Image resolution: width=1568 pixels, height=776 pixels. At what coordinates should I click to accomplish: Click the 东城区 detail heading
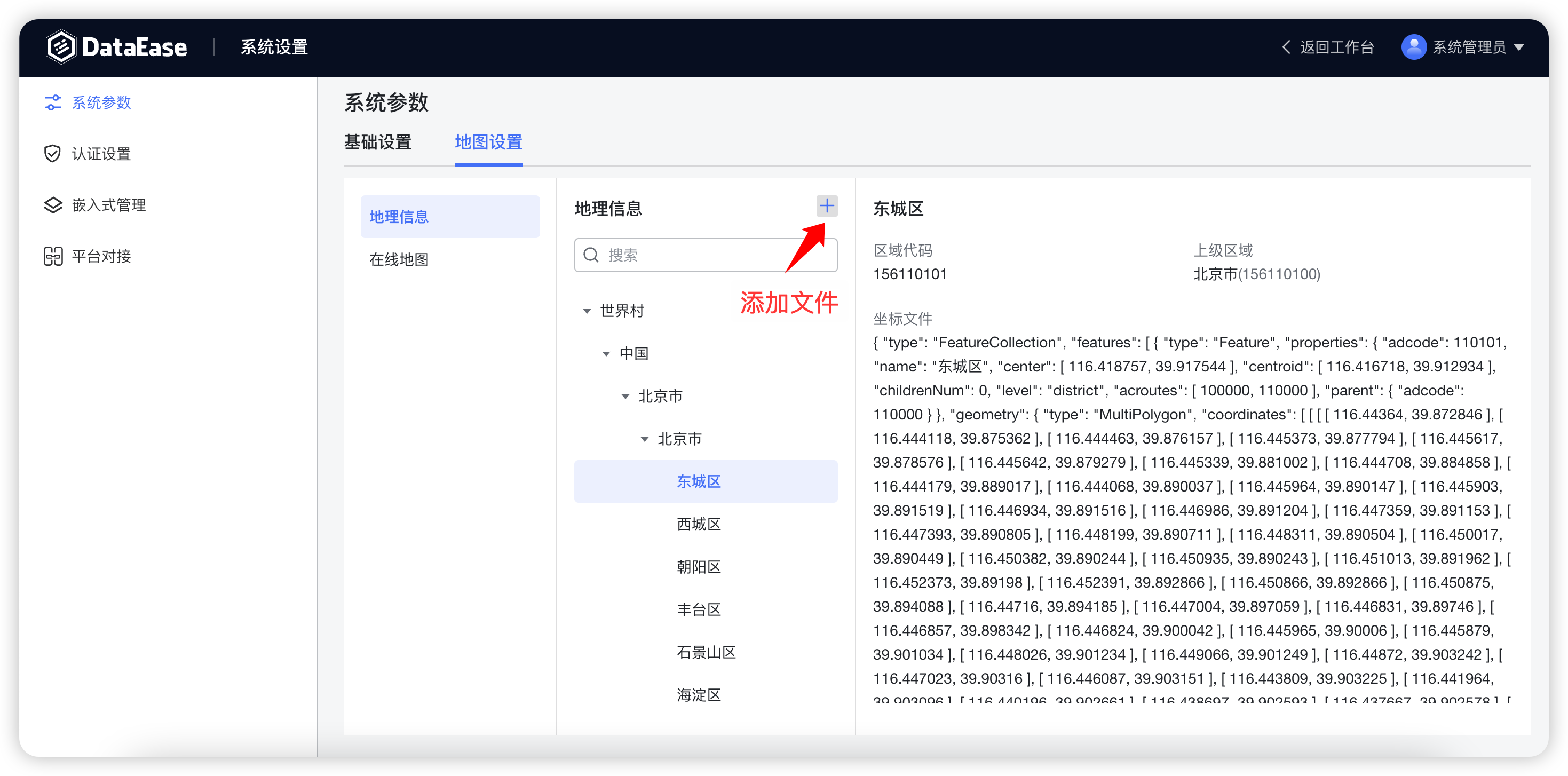click(898, 209)
